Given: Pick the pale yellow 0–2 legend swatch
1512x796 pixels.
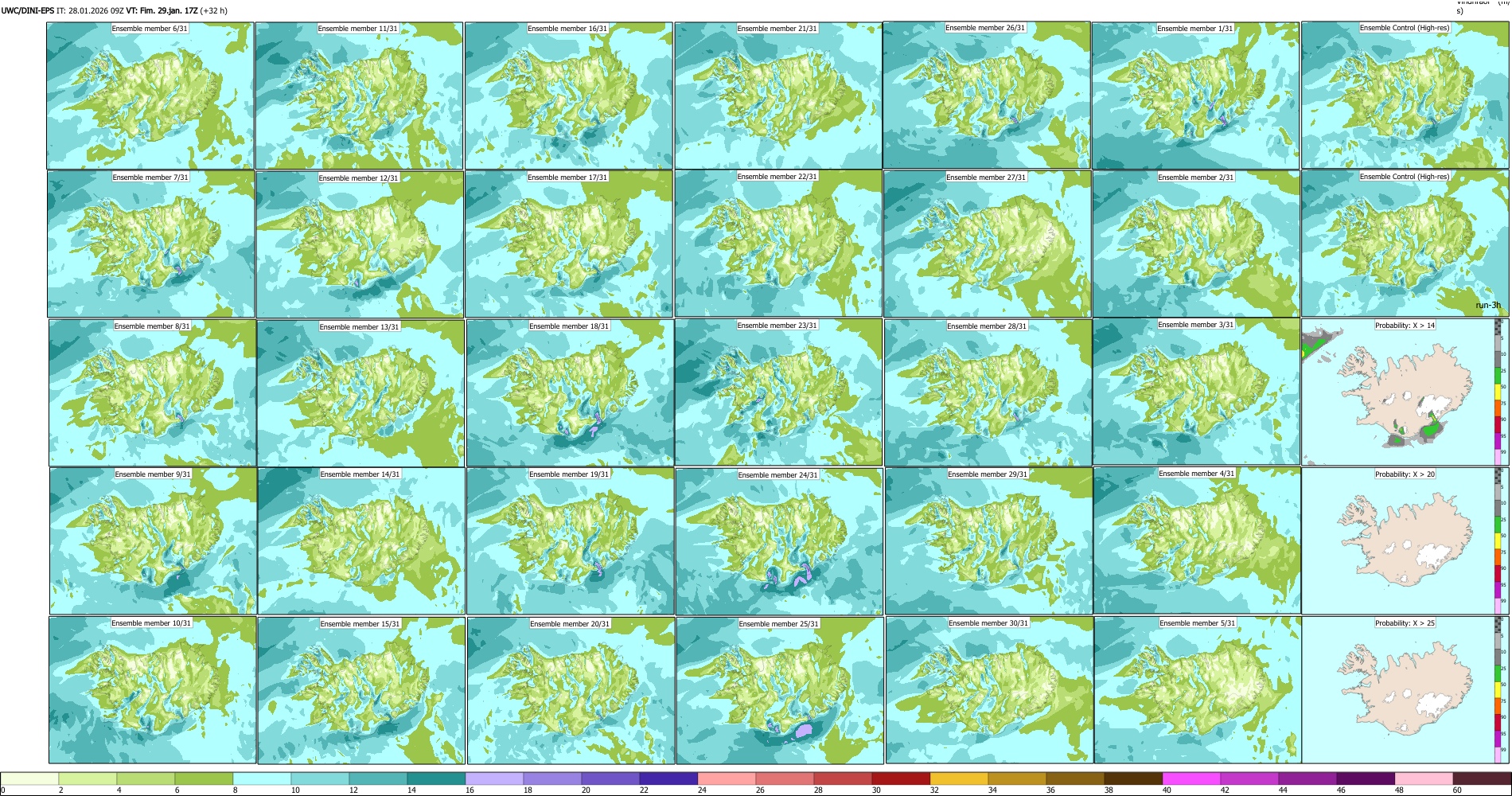Looking at the screenshot, I should (x=29, y=779).
